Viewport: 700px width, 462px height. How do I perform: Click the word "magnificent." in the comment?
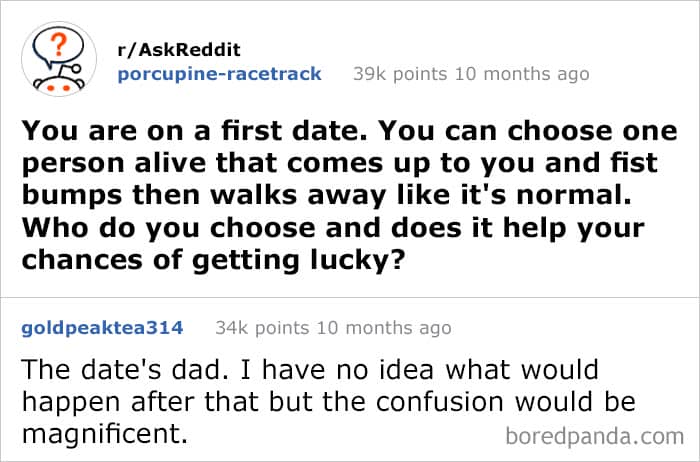tap(104, 436)
